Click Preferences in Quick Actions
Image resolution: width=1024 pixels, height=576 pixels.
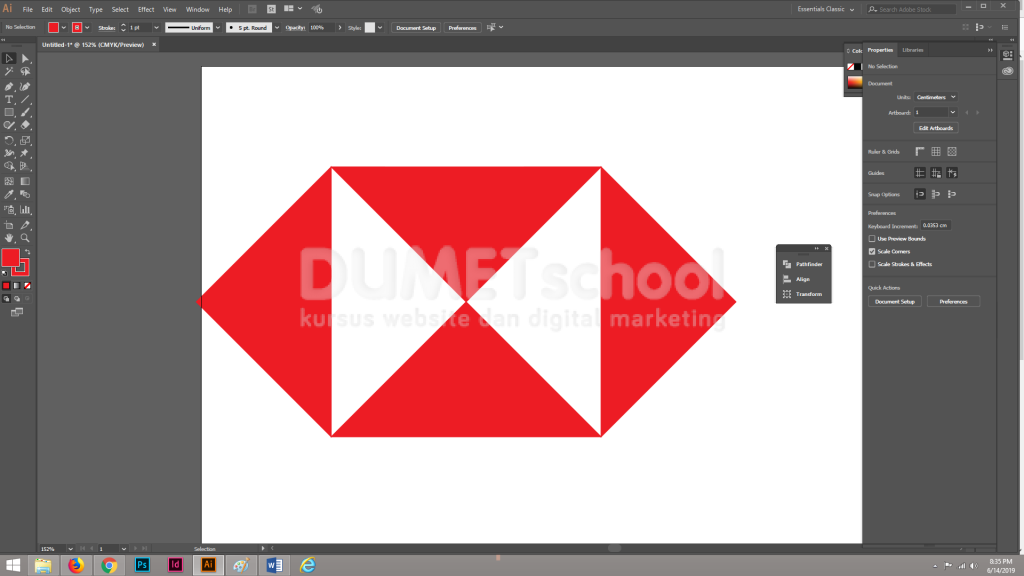tap(953, 302)
